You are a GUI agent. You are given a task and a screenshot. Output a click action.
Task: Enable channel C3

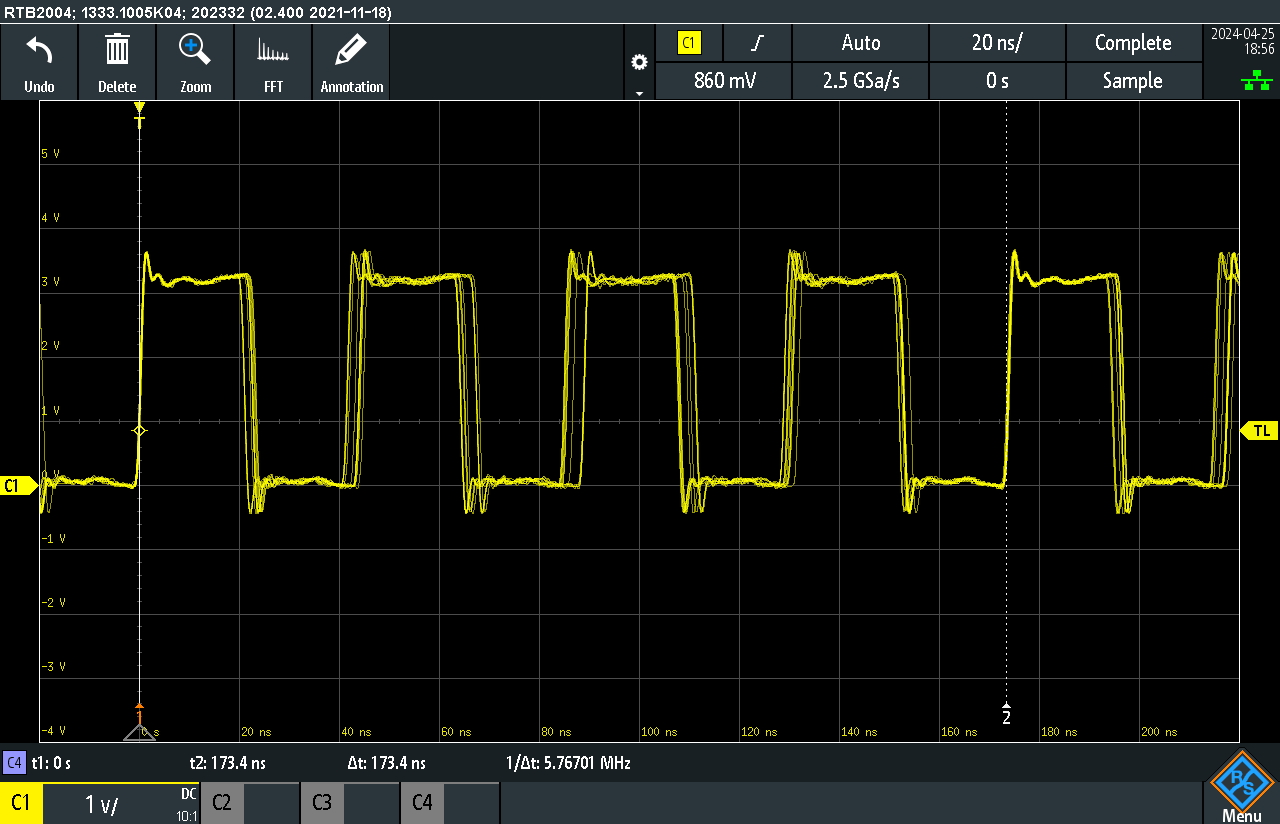pos(322,803)
